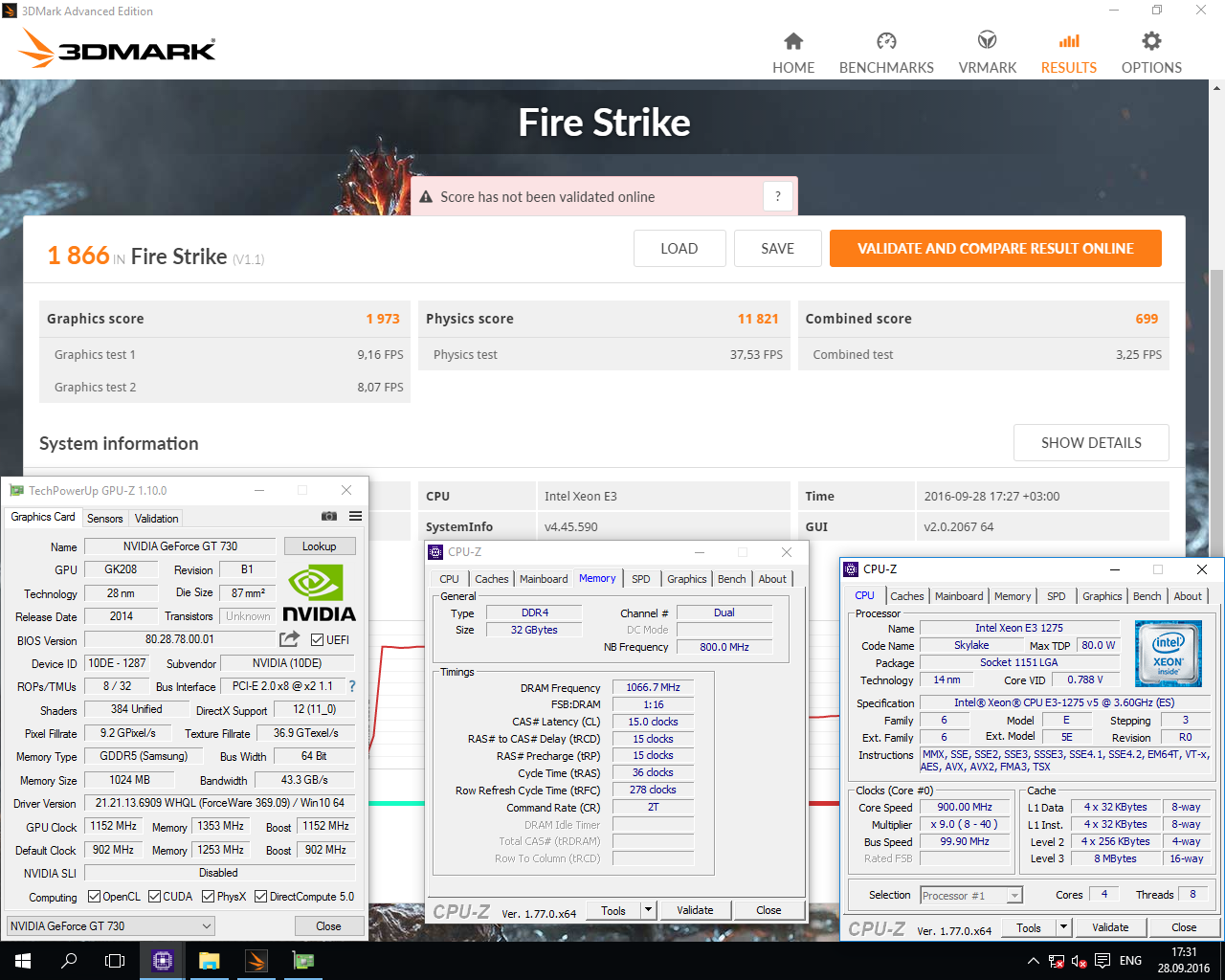Open Task View on the taskbar
The image size is (1225, 980).
(x=115, y=961)
